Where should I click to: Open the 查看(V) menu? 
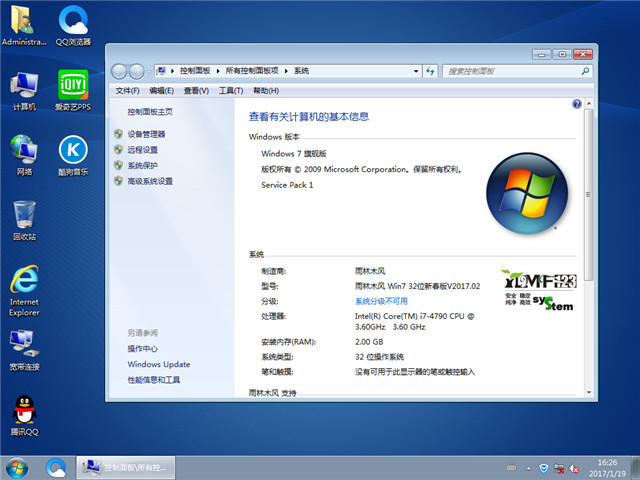click(196, 91)
